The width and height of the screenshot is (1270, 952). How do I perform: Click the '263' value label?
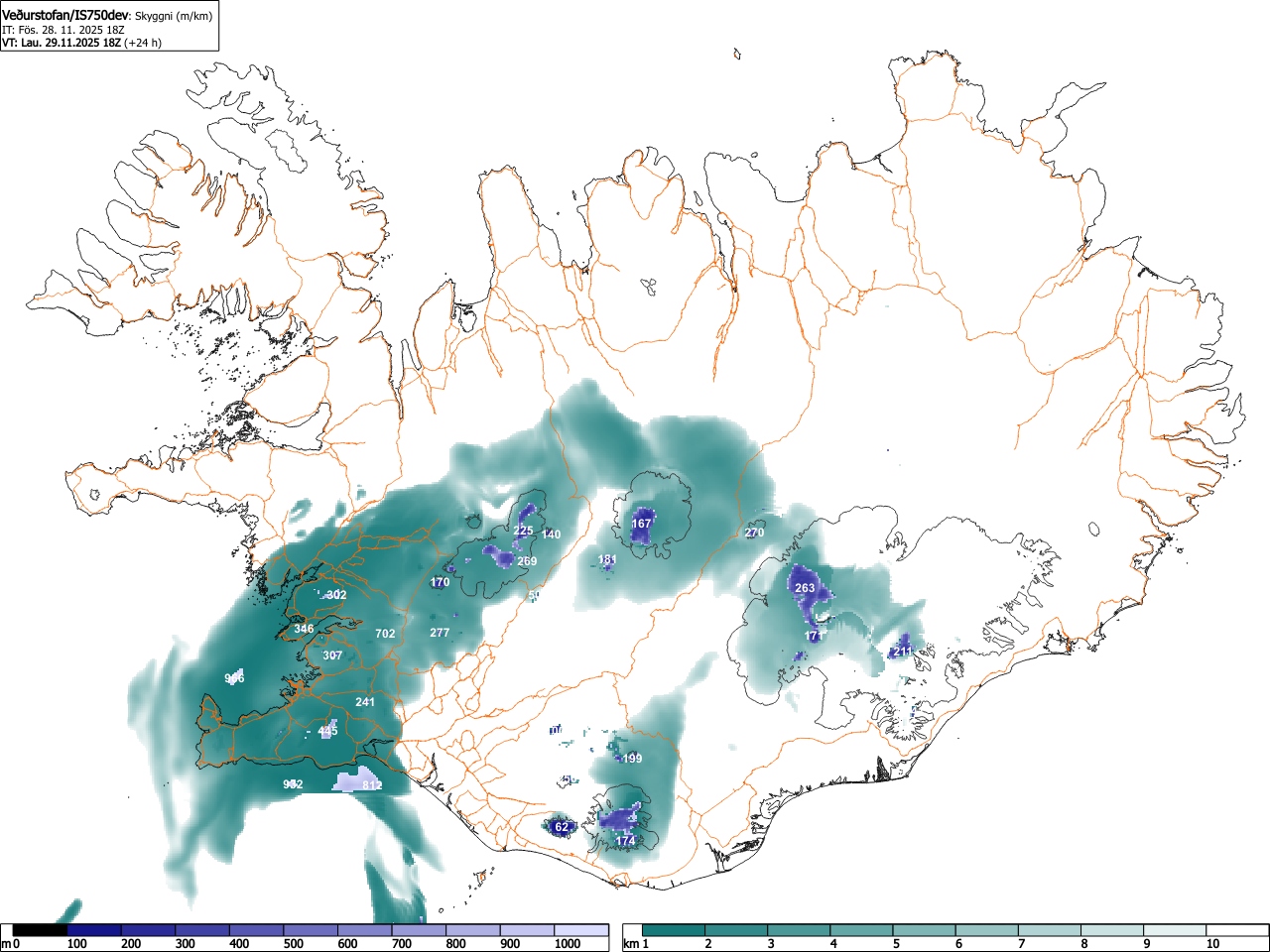click(x=805, y=588)
